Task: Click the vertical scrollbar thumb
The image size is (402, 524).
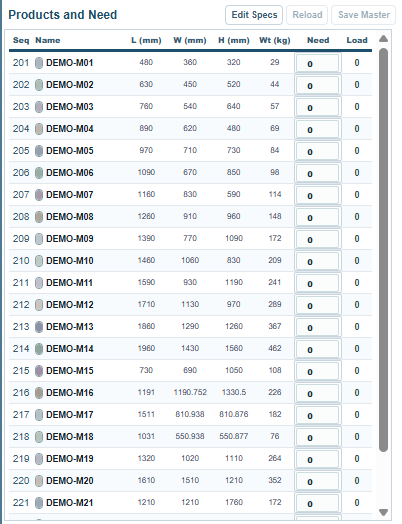Action: tap(384, 250)
